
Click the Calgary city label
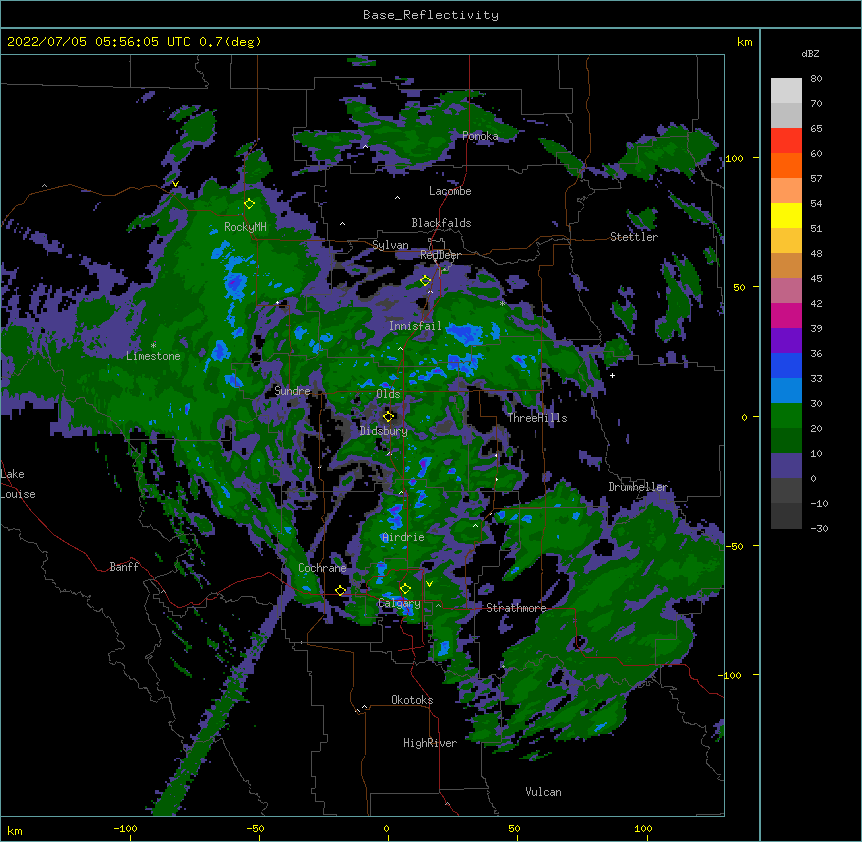[399, 603]
